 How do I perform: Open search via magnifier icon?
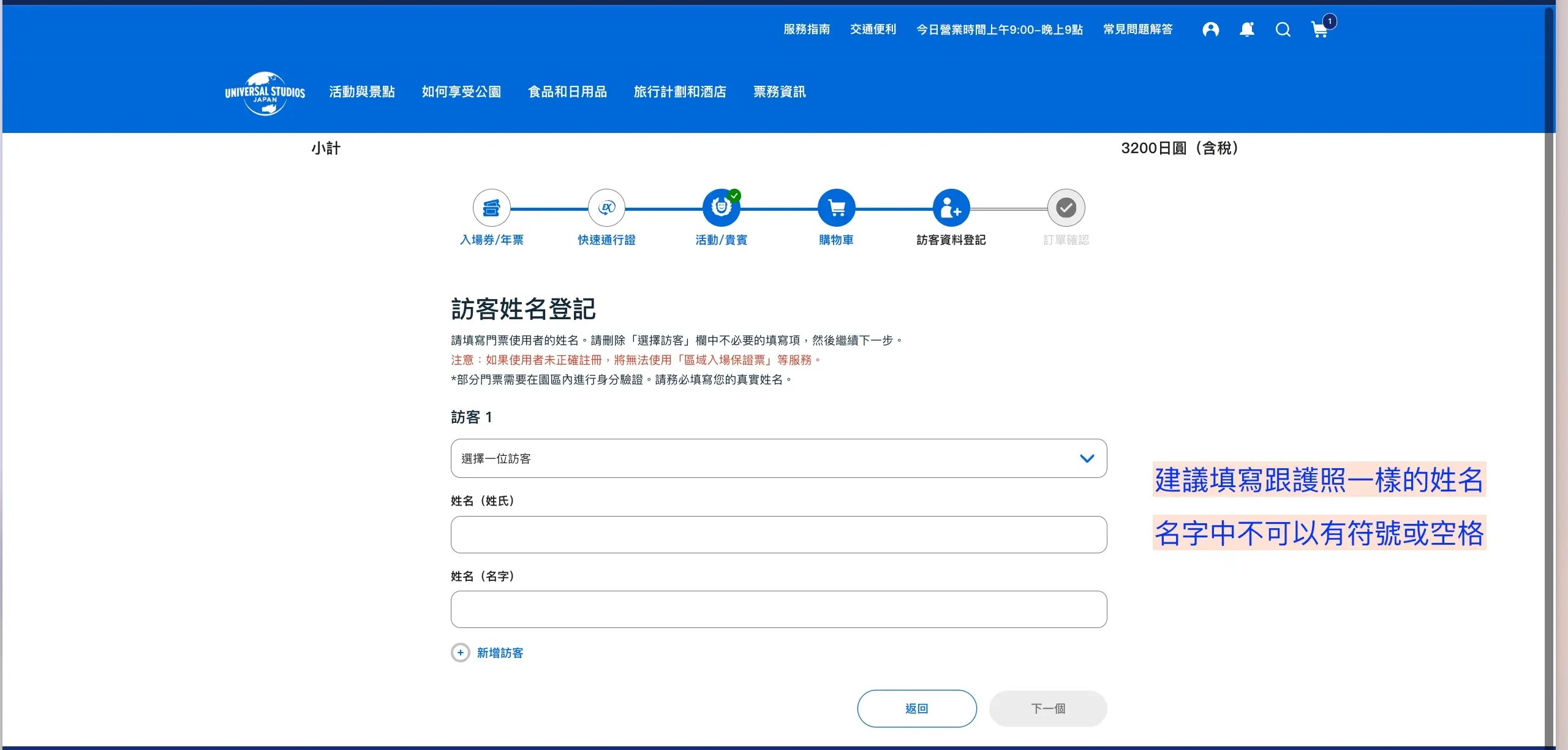coord(1283,29)
